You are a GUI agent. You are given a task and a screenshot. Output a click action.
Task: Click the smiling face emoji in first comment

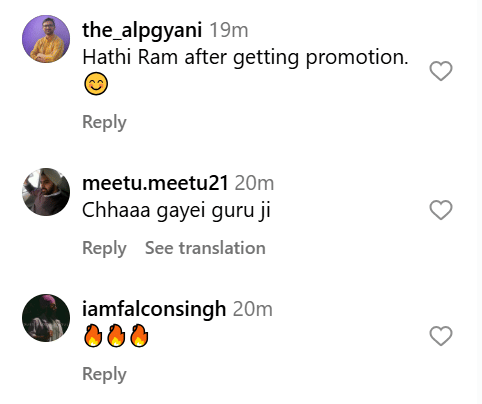click(96, 84)
